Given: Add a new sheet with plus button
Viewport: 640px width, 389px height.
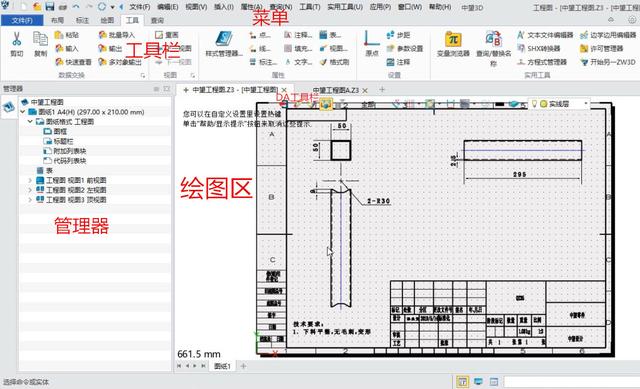Looking at the screenshot, I should [243, 366].
